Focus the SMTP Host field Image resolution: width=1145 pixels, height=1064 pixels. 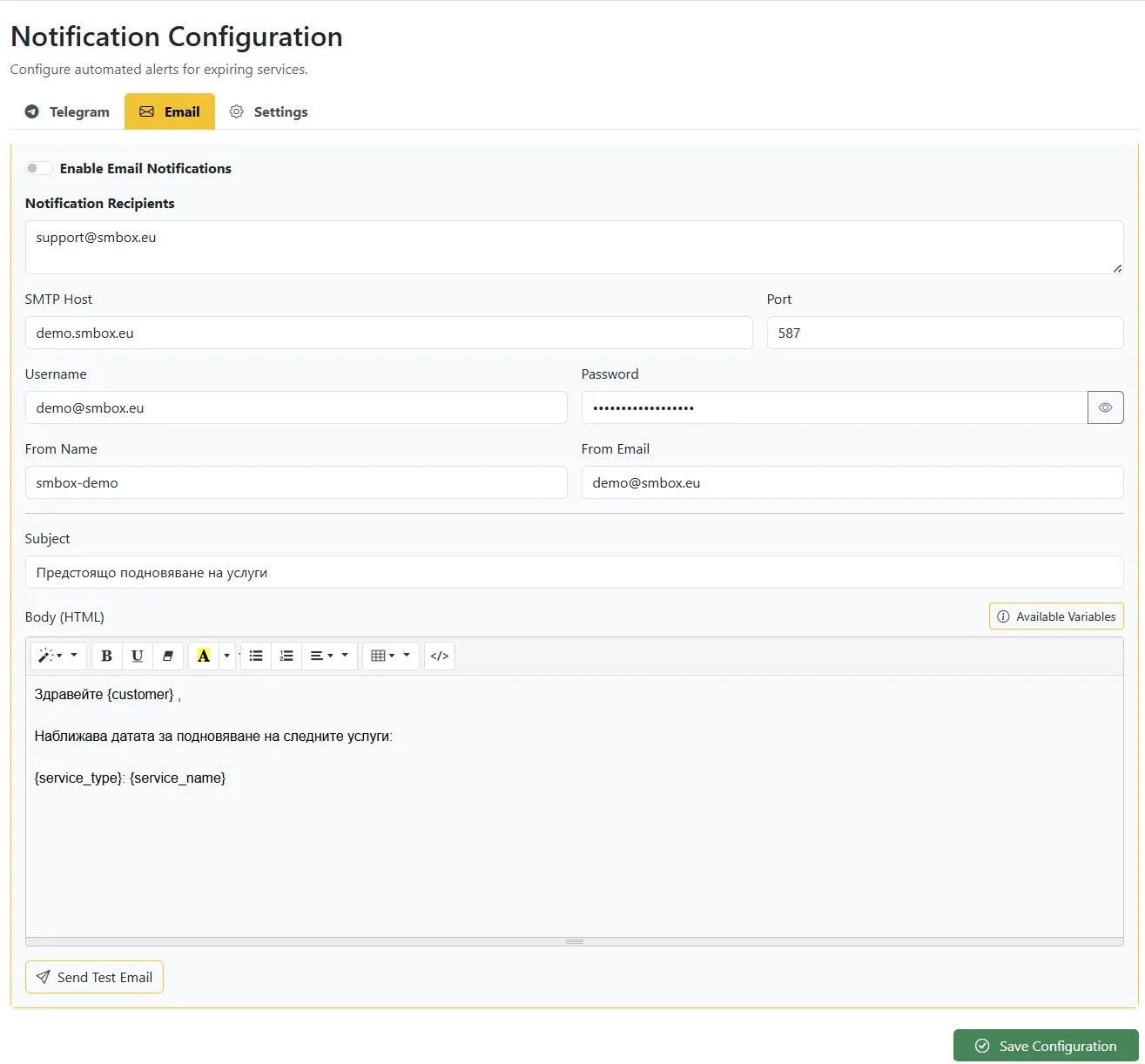point(388,333)
